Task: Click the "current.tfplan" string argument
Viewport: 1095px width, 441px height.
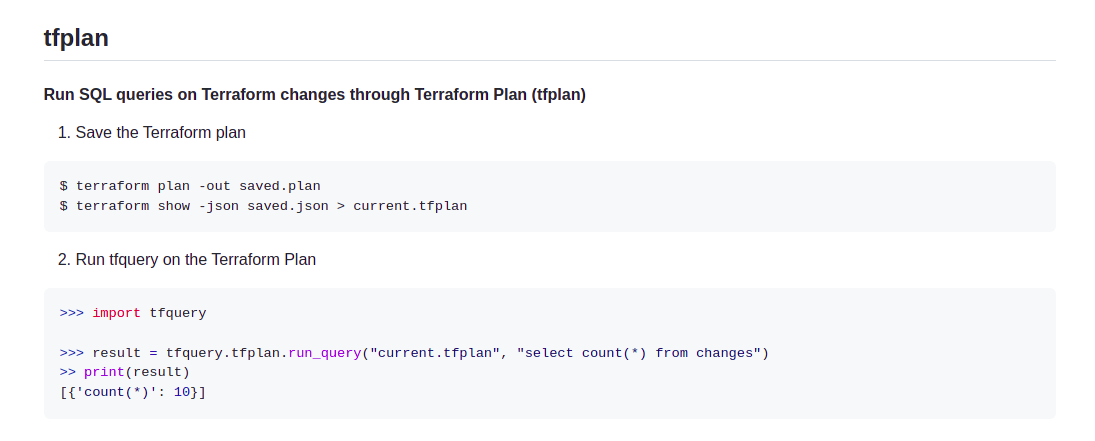Action: (x=435, y=353)
